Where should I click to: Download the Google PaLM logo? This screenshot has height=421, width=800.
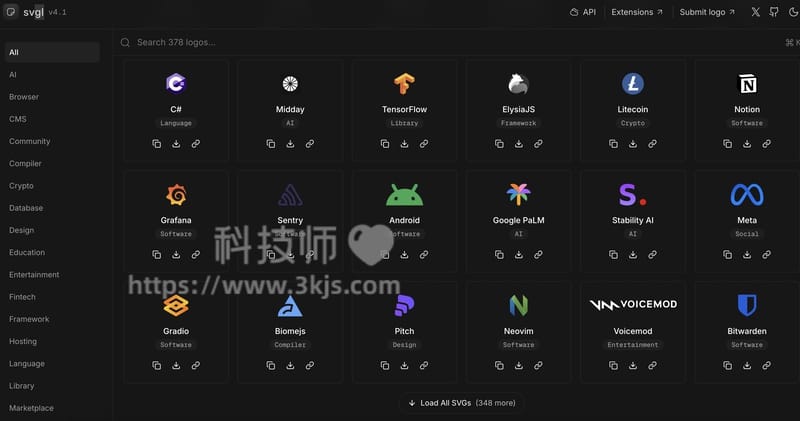click(x=519, y=255)
